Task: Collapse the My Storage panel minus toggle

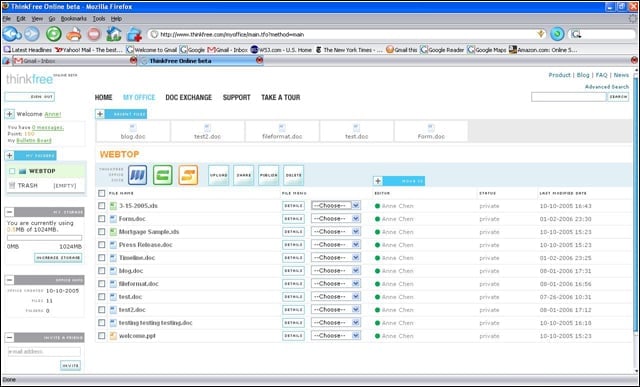Action: click(9, 212)
